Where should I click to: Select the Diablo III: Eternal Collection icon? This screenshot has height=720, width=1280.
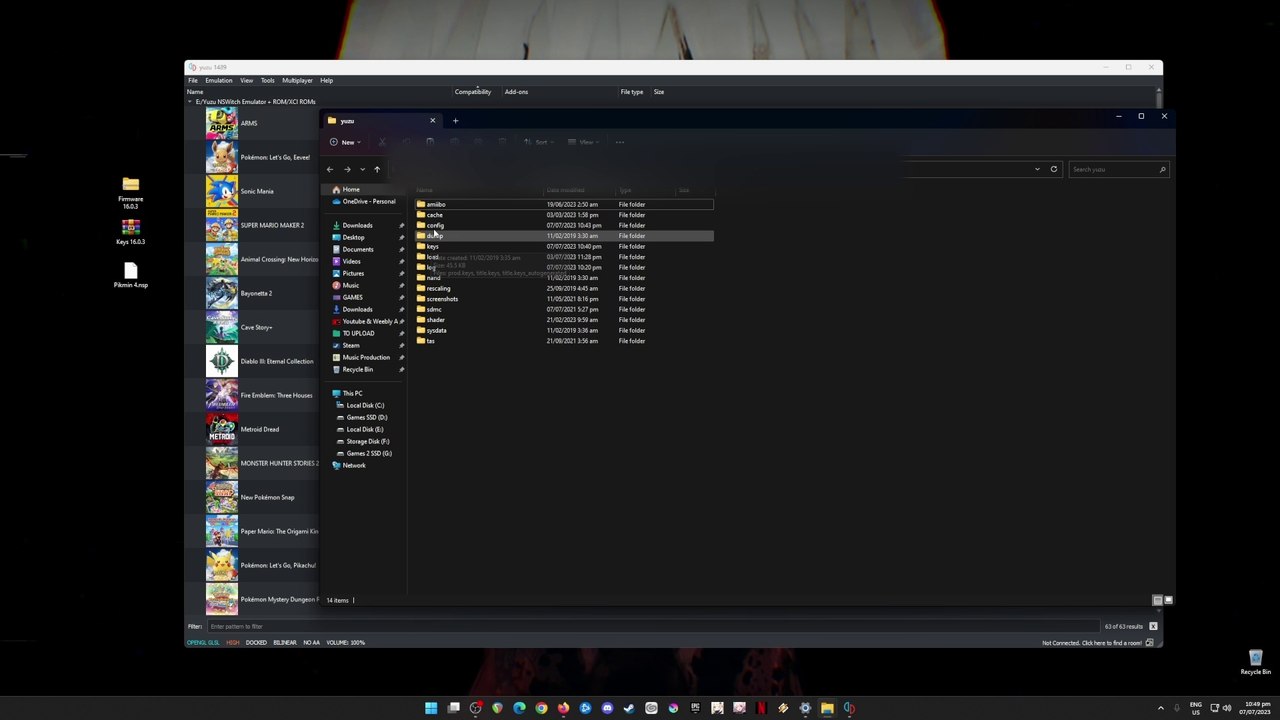tap(221, 361)
